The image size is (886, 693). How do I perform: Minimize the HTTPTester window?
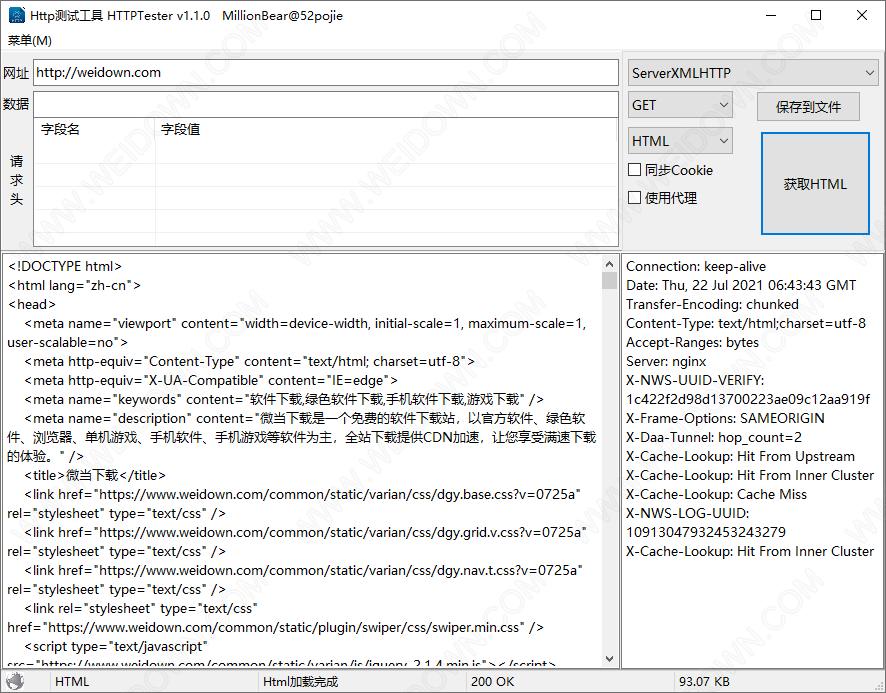click(x=771, y=15)
